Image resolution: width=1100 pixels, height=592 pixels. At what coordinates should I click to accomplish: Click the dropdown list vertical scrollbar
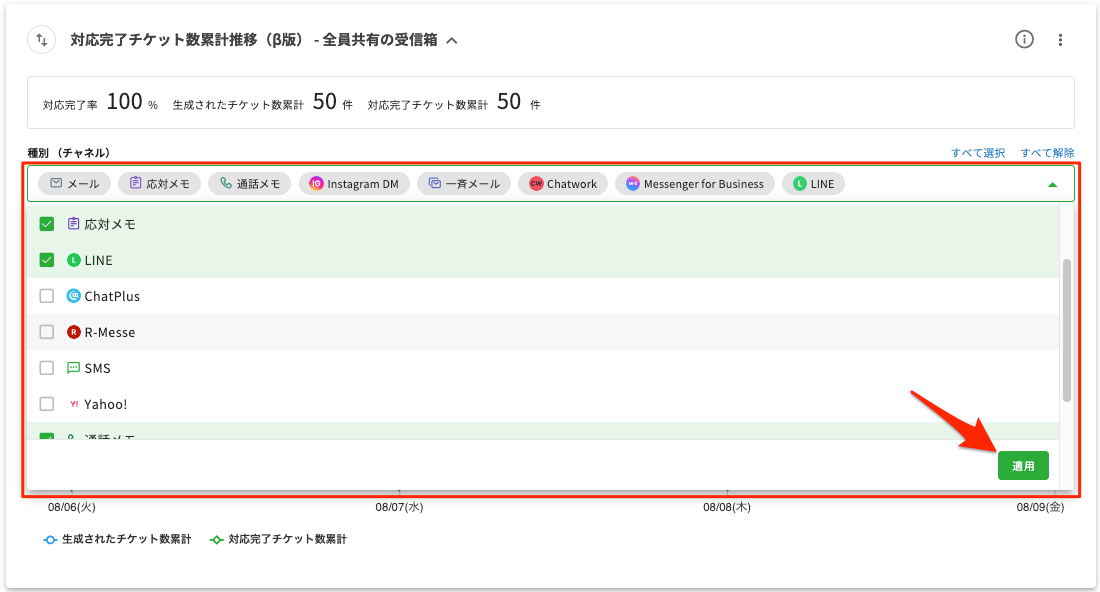click(1067, 330)
